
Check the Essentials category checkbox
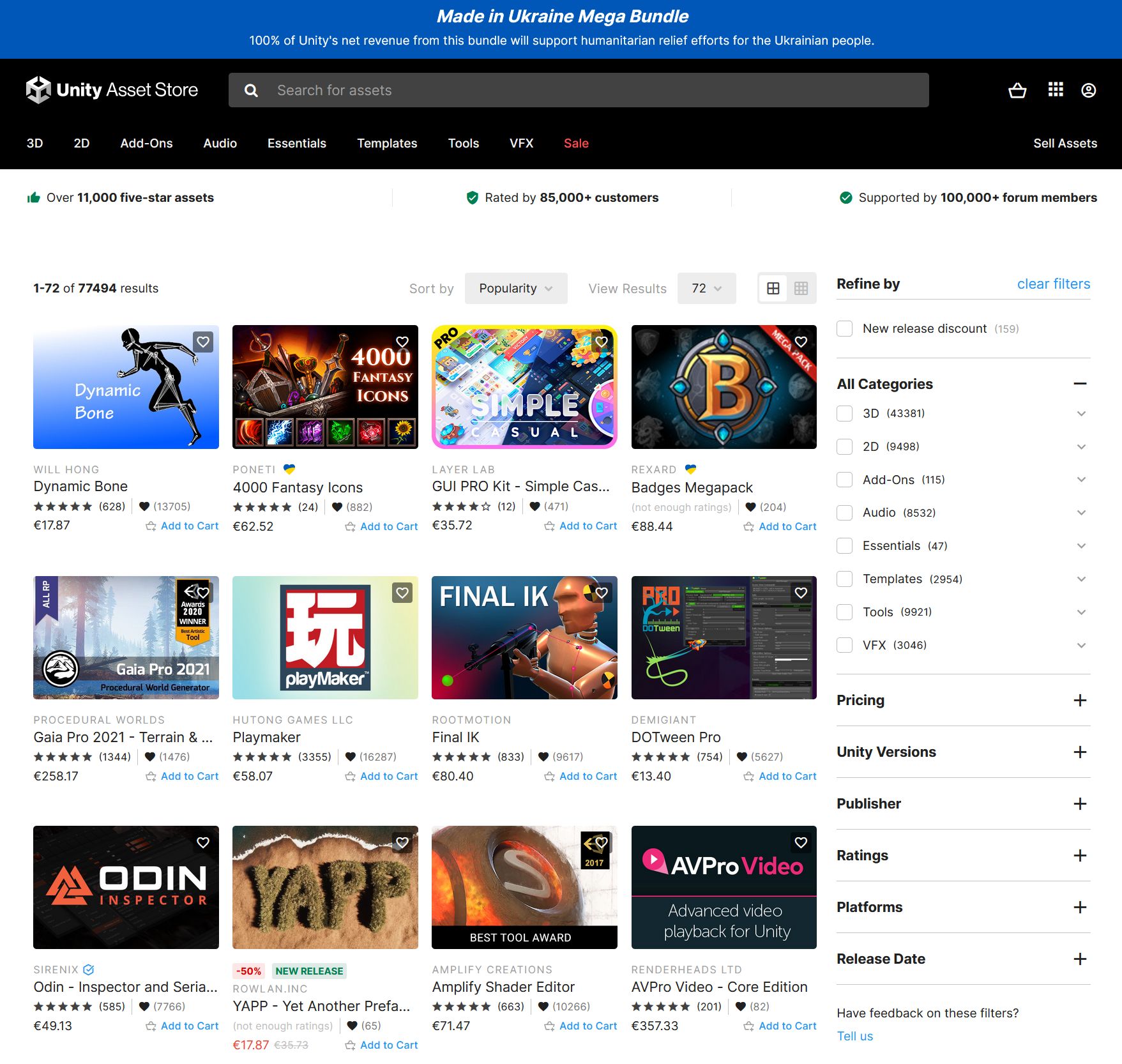[845, 545]
